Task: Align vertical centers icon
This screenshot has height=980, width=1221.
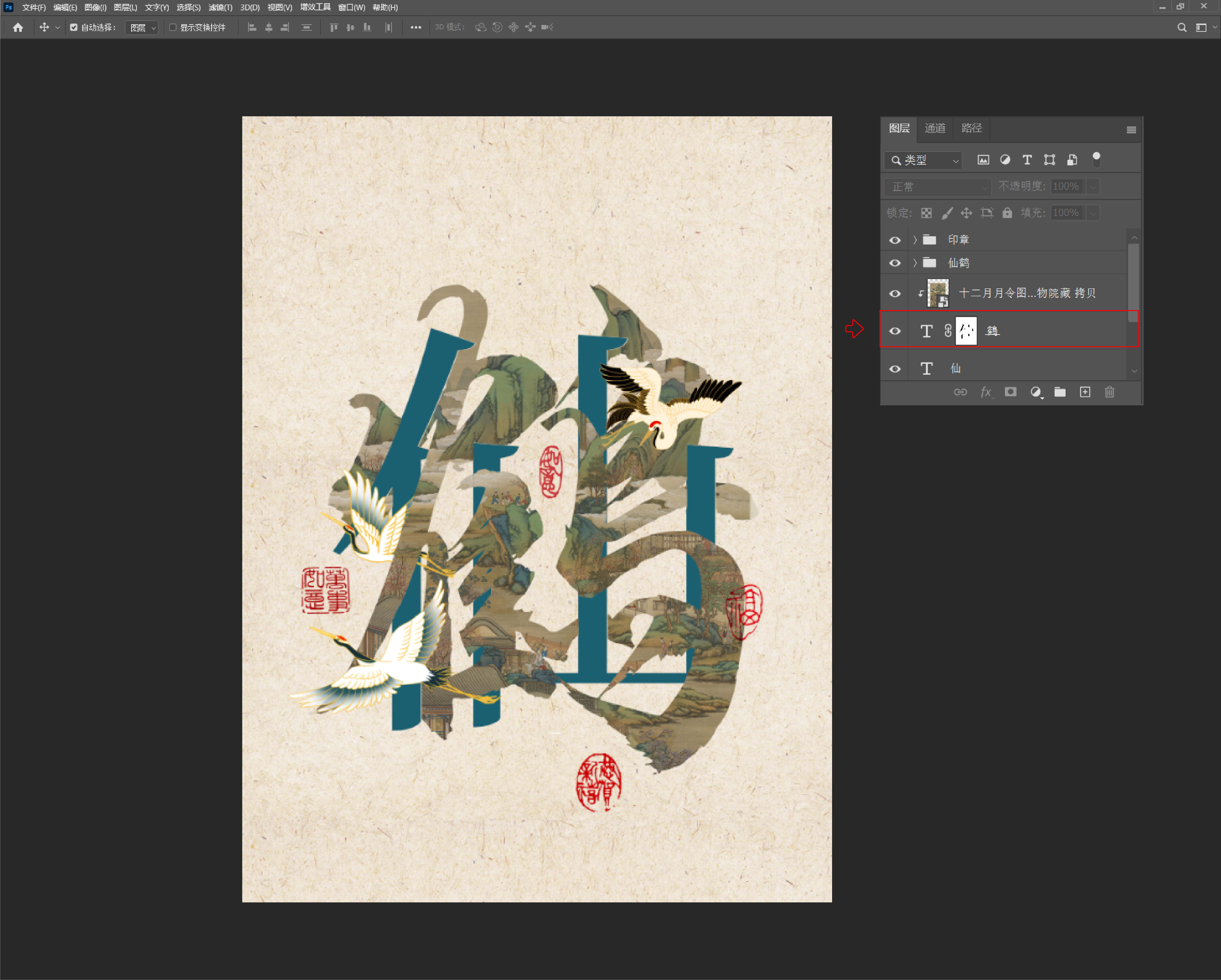Action: 350,27
